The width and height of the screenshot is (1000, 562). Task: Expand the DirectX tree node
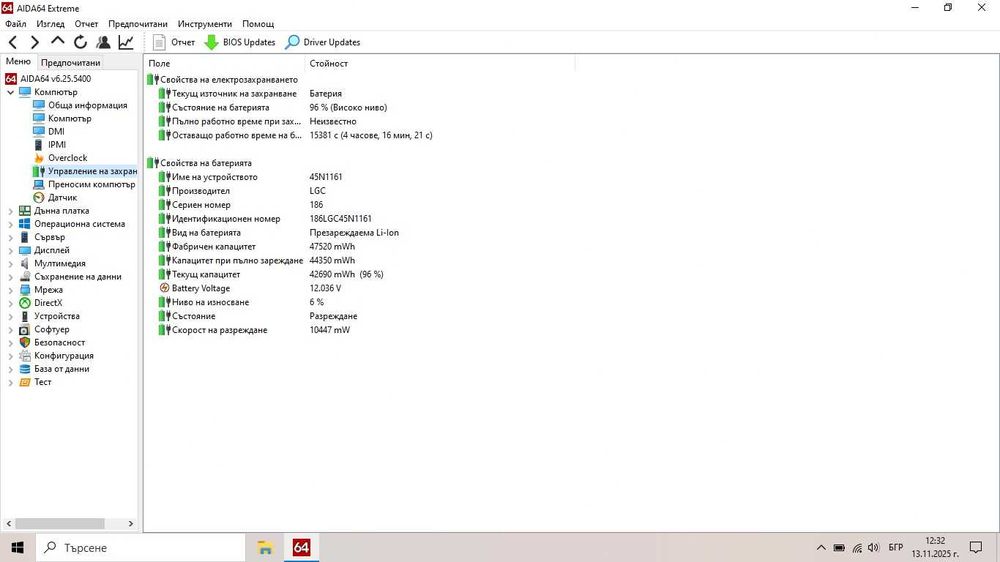click(10, 303)
